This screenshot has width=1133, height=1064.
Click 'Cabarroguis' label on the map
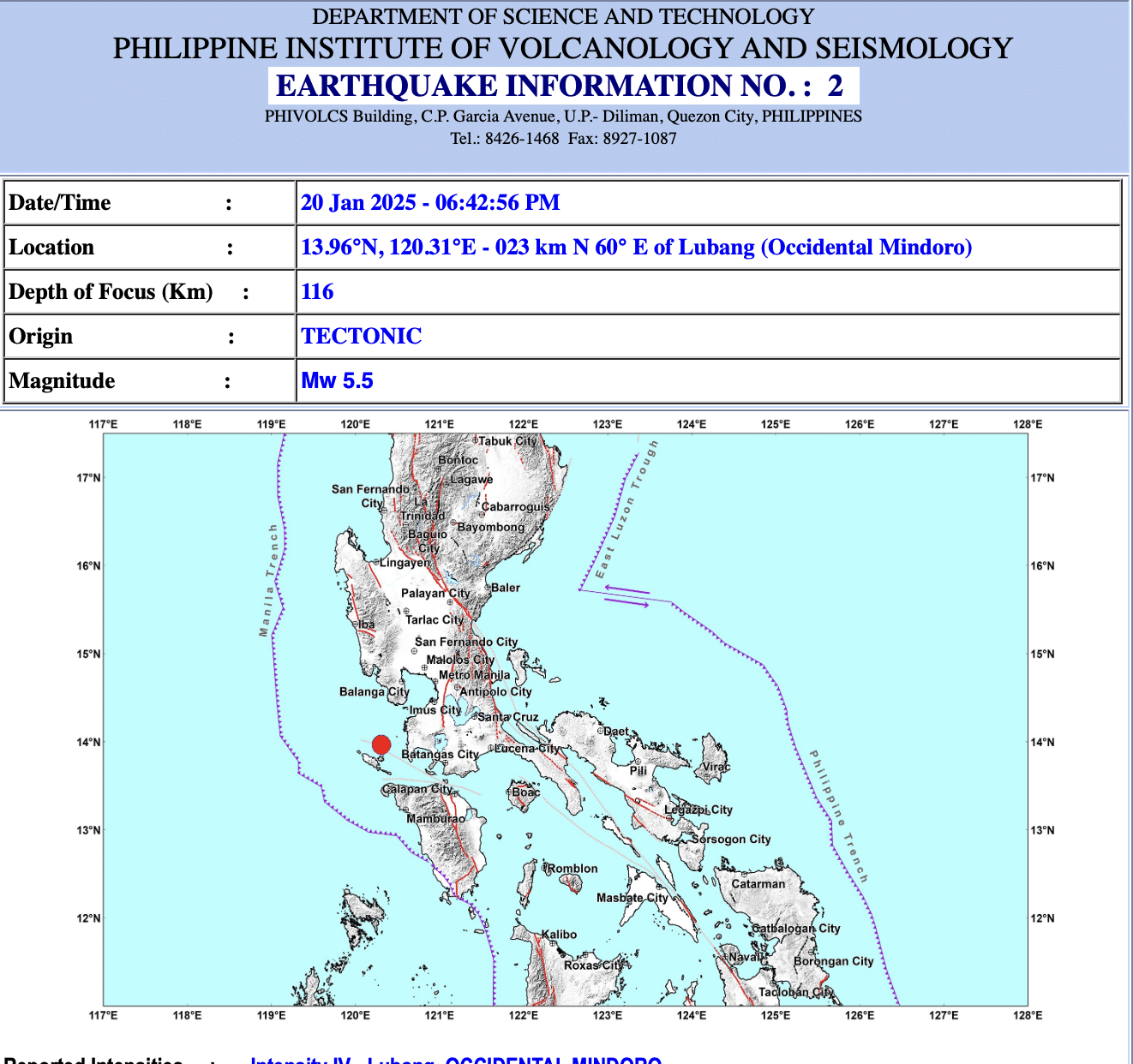[516, 506]
